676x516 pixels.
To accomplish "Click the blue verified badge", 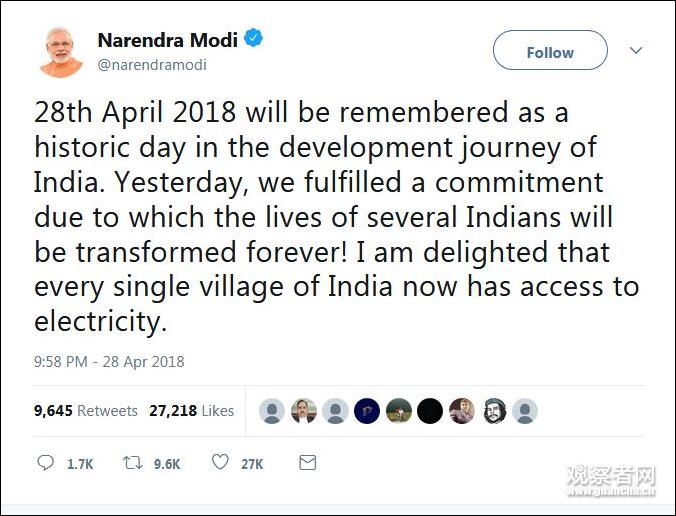I will click(255, 40).
